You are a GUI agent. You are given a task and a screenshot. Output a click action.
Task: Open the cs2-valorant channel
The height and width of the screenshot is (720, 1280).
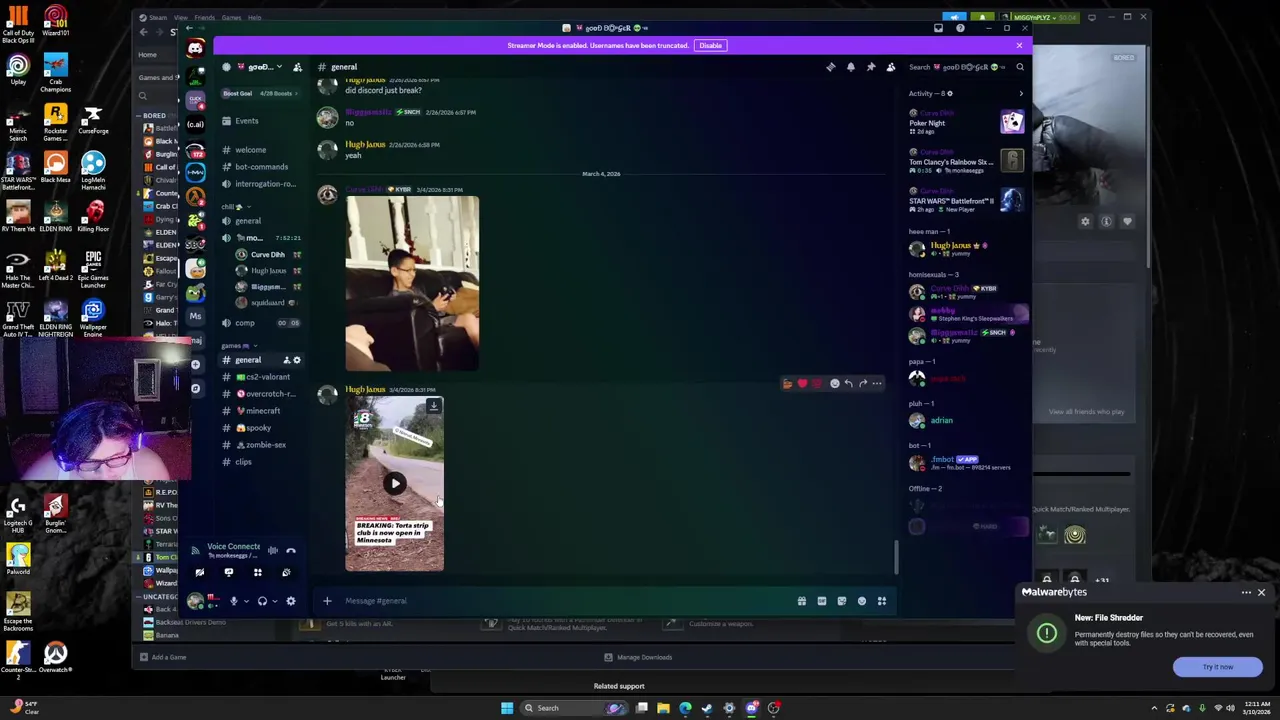pyautogui.click(x=262, y=377)
